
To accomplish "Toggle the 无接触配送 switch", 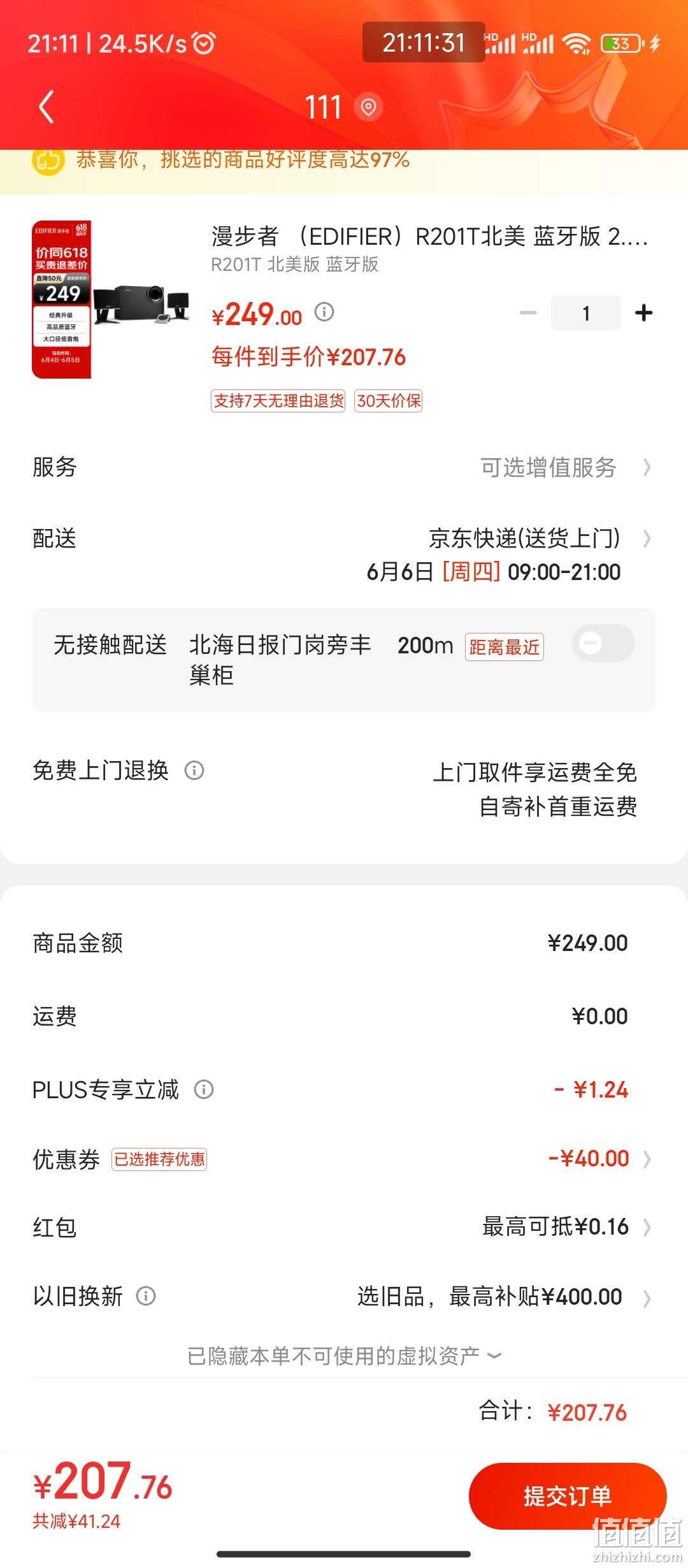I will point(603,643).
